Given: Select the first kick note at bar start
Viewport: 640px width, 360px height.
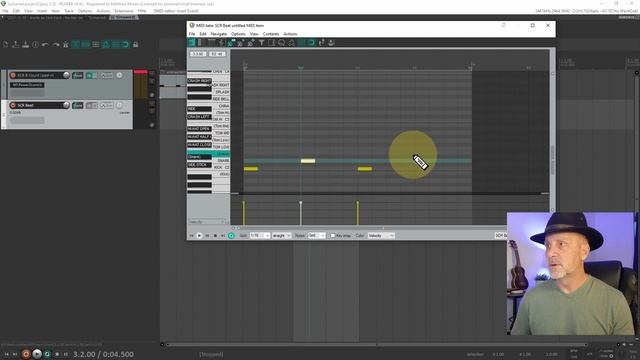Looking at the screenshot, I should [251, 169].
